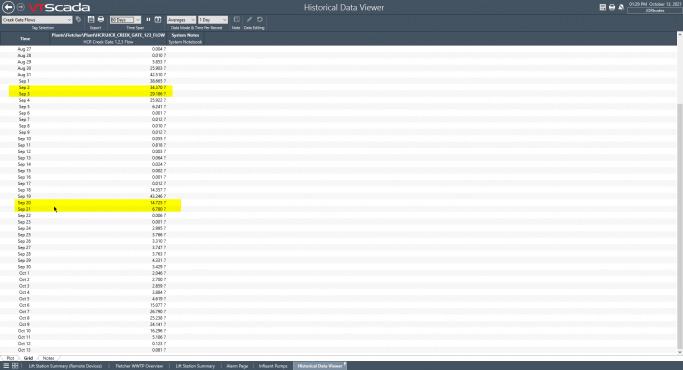Click the Data Editing undo icon

[260, 20]
